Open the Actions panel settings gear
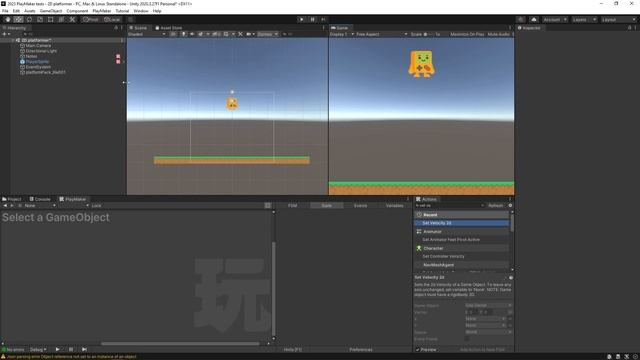This screenshot has width=640, height=360. coord(510,206)
